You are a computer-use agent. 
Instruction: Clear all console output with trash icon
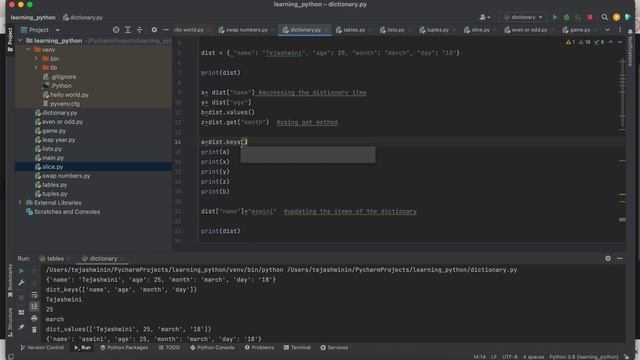click(34, 329)
